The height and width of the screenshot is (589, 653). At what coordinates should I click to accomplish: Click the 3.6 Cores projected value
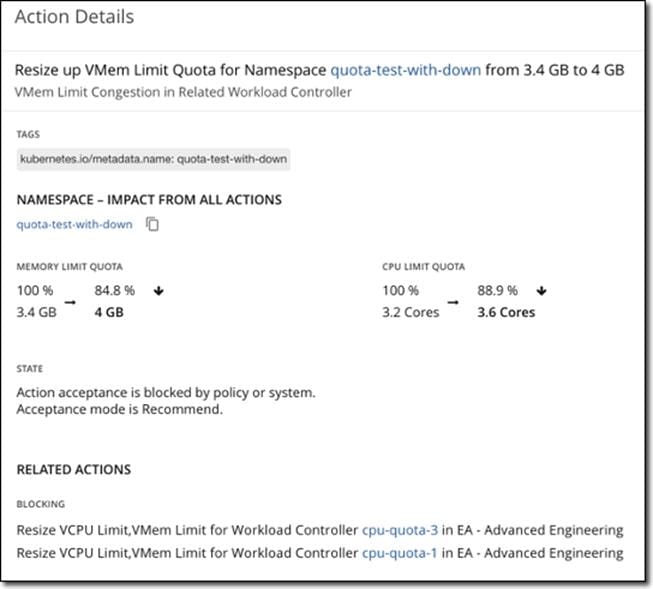coord(506,312)
